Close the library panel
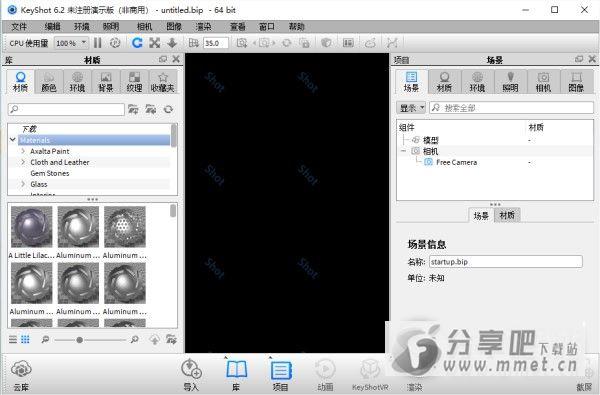The width and height of the screenshot is (600, 395). tap(176, 59)
